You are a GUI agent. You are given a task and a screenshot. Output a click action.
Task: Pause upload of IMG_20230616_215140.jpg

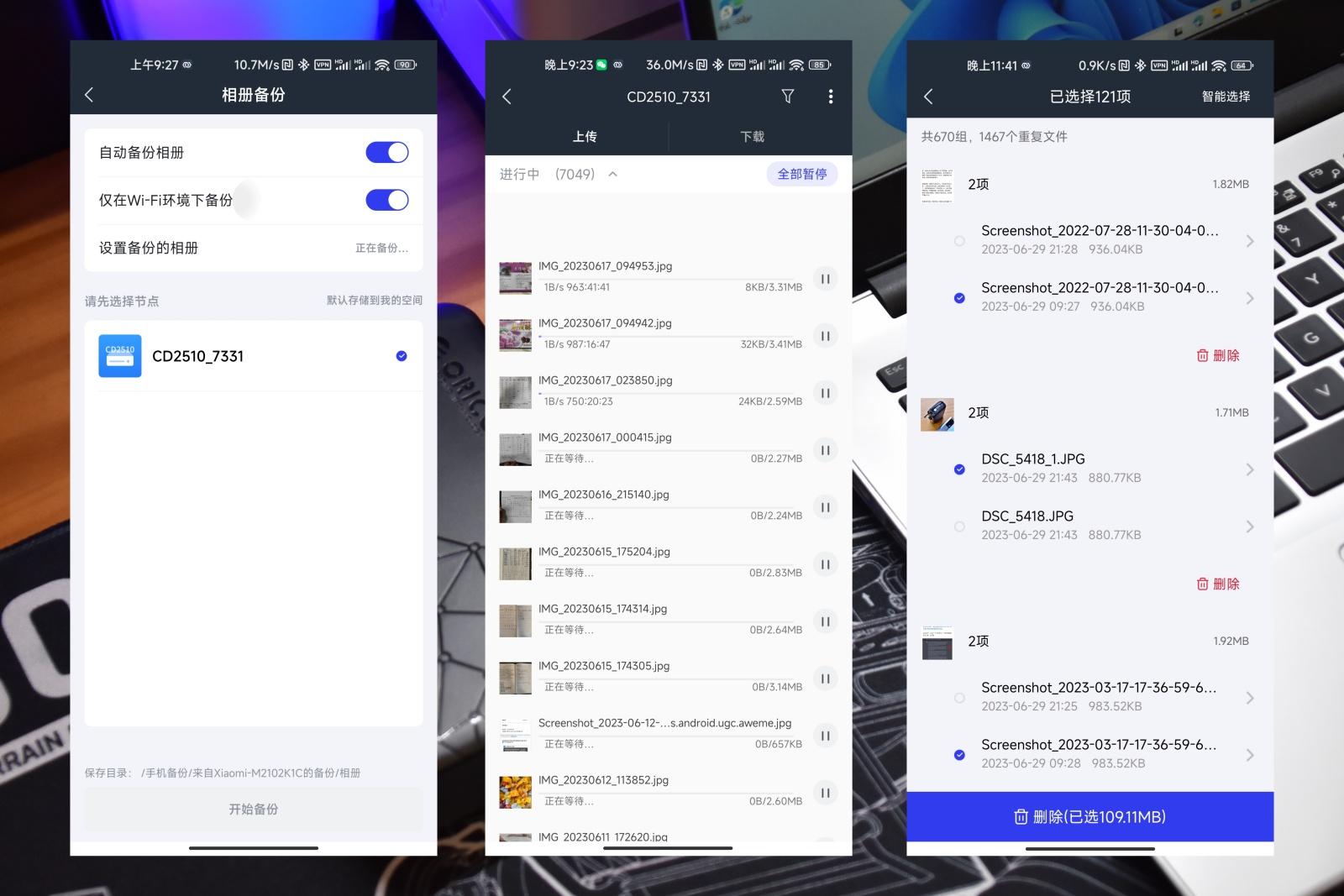point(826,507)
